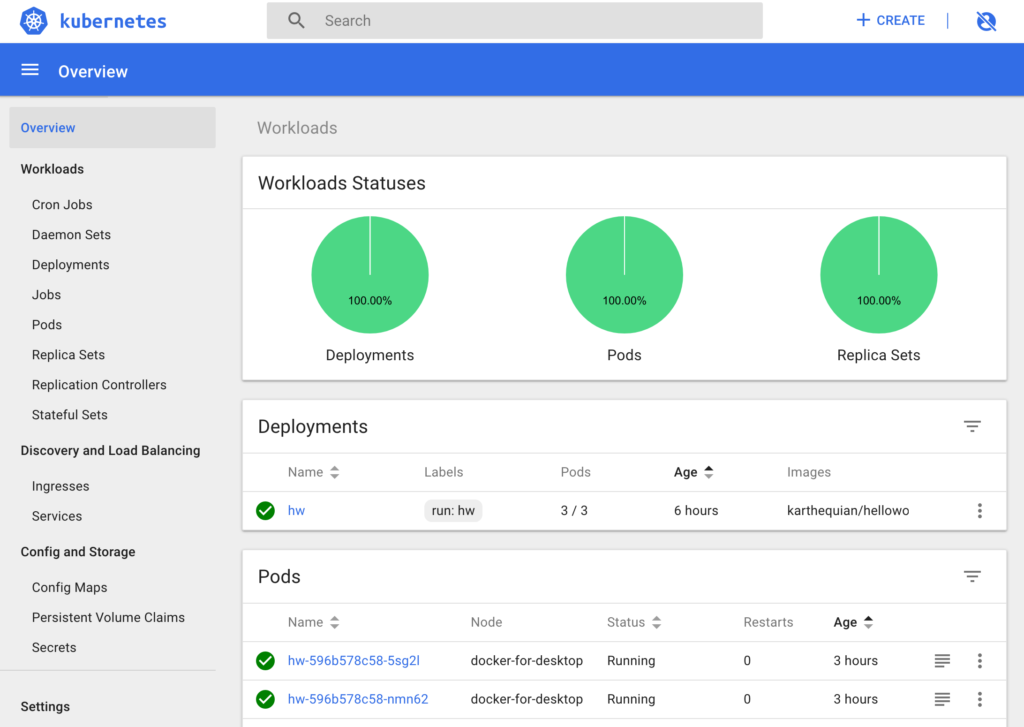
Task: Click Restarts column header in Pods
Action: [768, 622]
